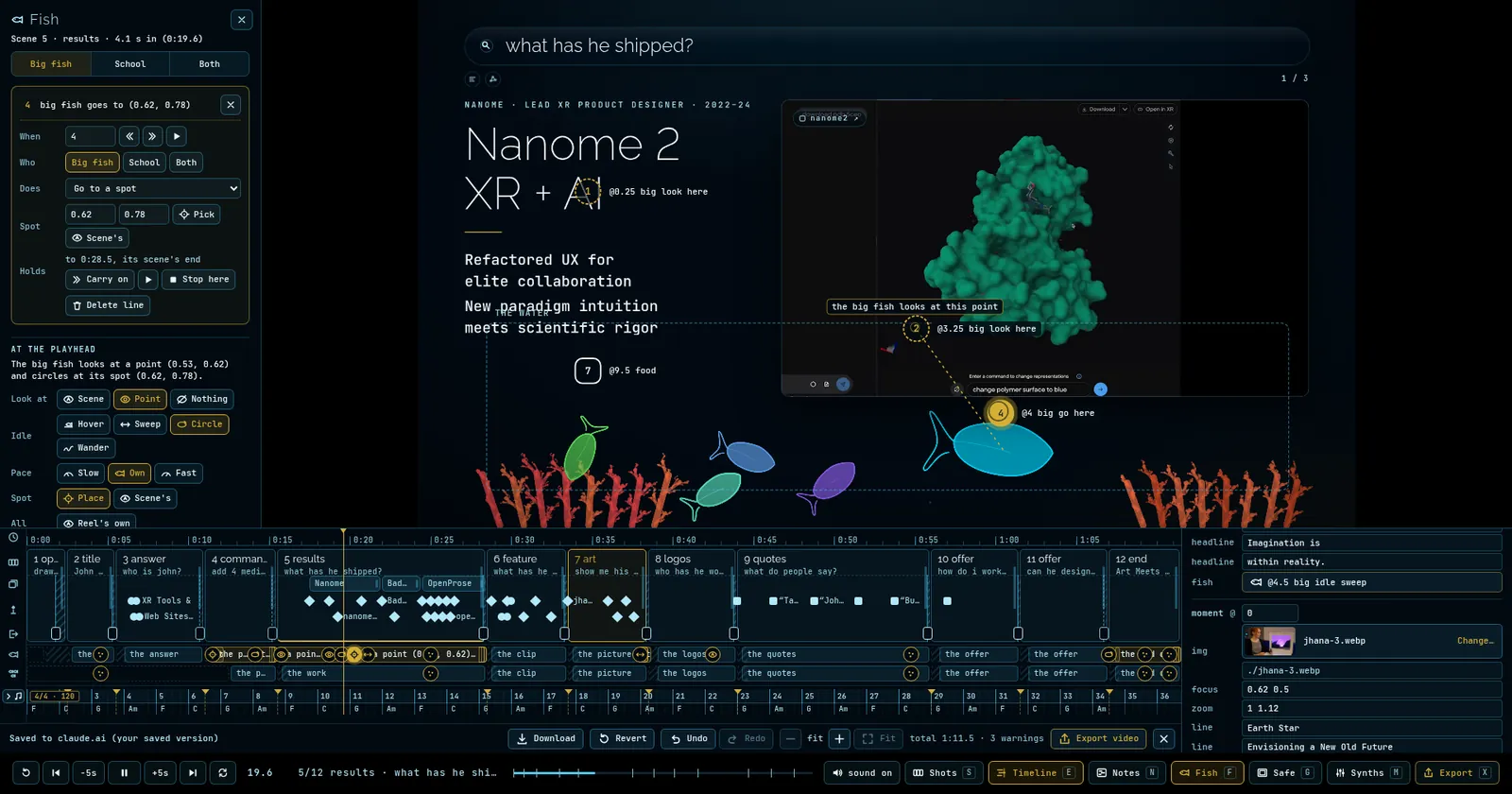Undo the last change
This screenshot has height=794, width=1512.
coord(688,738)
